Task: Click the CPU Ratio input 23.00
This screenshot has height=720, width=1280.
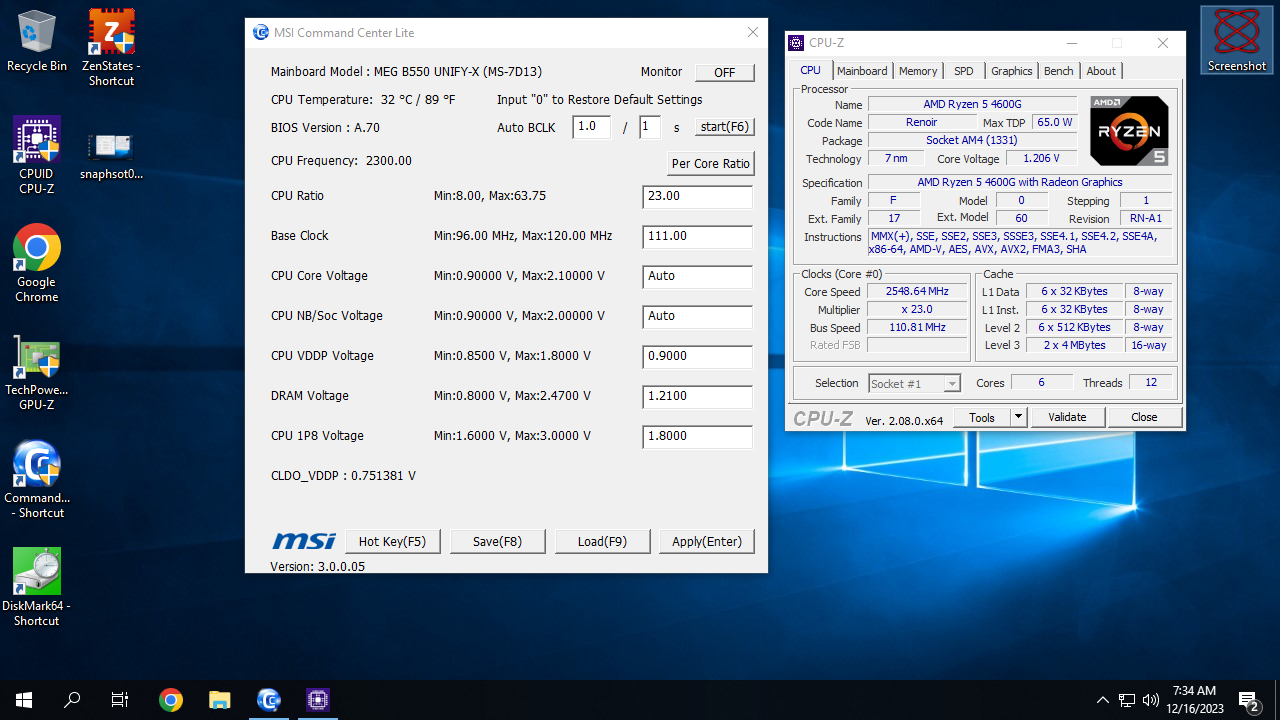Action: click(697, 197)
